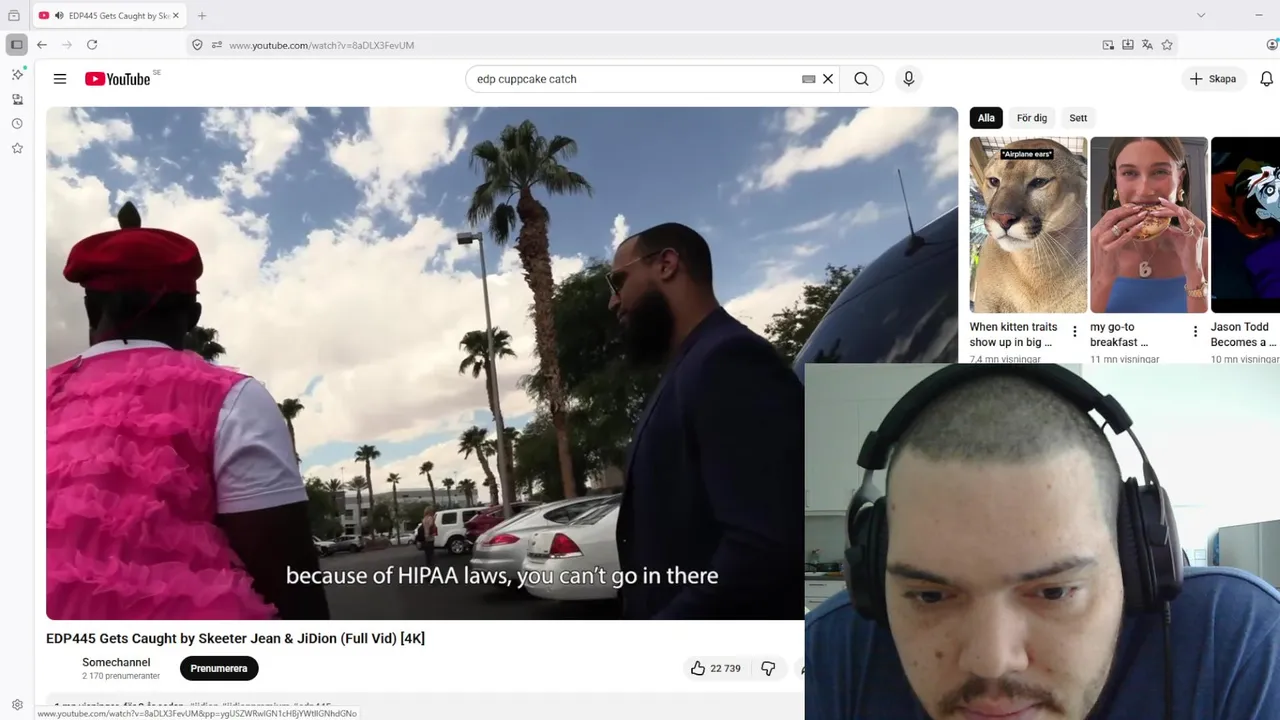Open the 'Somechannel' channel link
Screen dimensions: 1280x720
116,662
